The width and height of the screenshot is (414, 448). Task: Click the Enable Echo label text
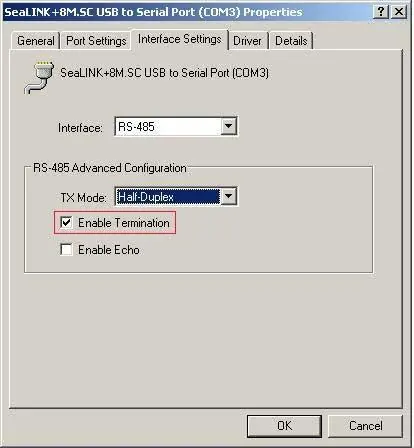[109, 250]
